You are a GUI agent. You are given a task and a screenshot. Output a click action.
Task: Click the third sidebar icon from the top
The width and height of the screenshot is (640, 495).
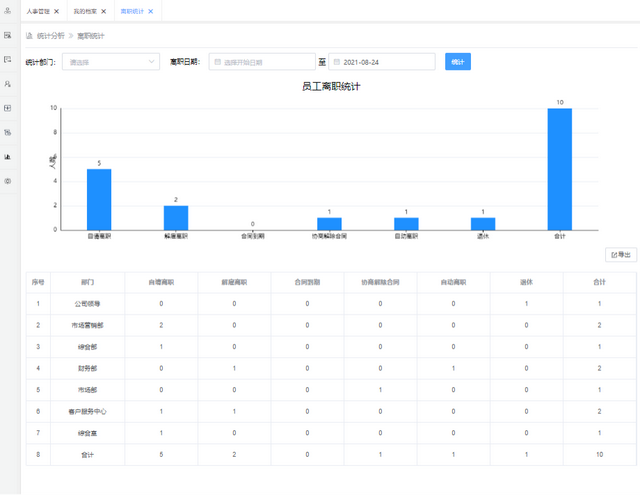pyautogui.click(x=8, y=59)
